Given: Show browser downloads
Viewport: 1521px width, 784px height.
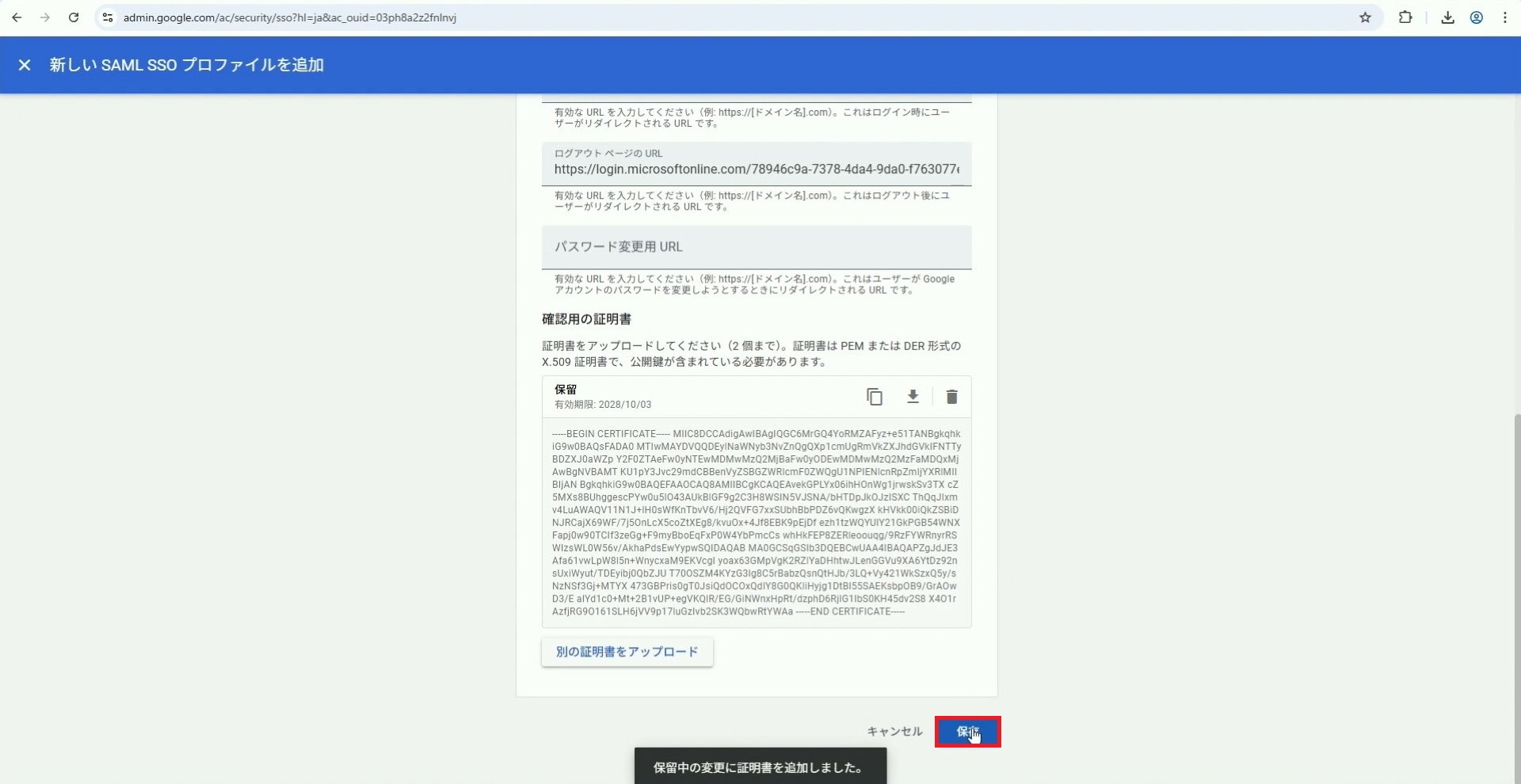Looking at the screenshot, I should [1447, 17].
